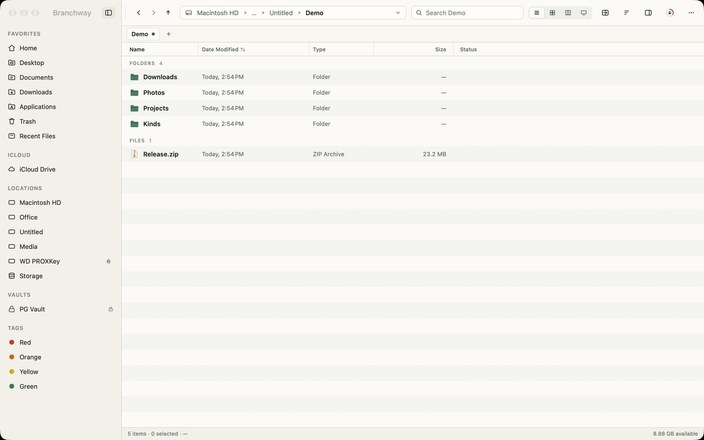Sort by Size column header

440,49
